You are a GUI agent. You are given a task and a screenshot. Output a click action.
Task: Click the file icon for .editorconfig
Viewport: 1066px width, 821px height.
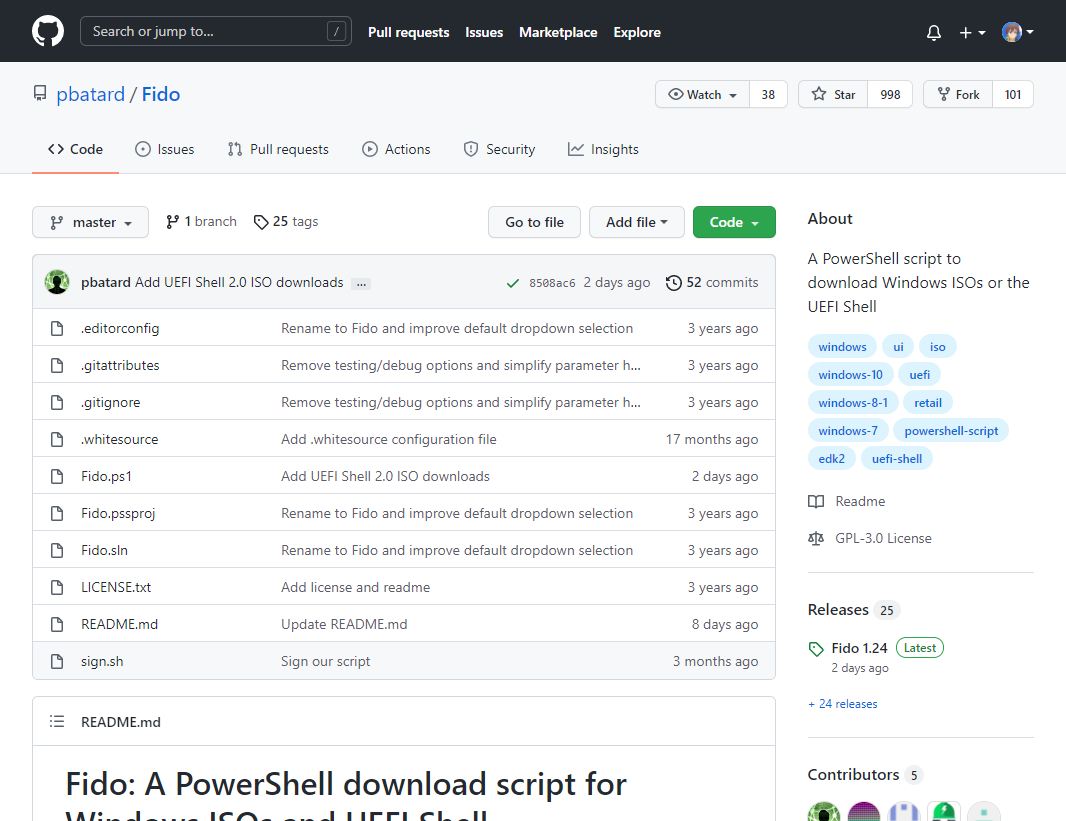click(57, 328)
